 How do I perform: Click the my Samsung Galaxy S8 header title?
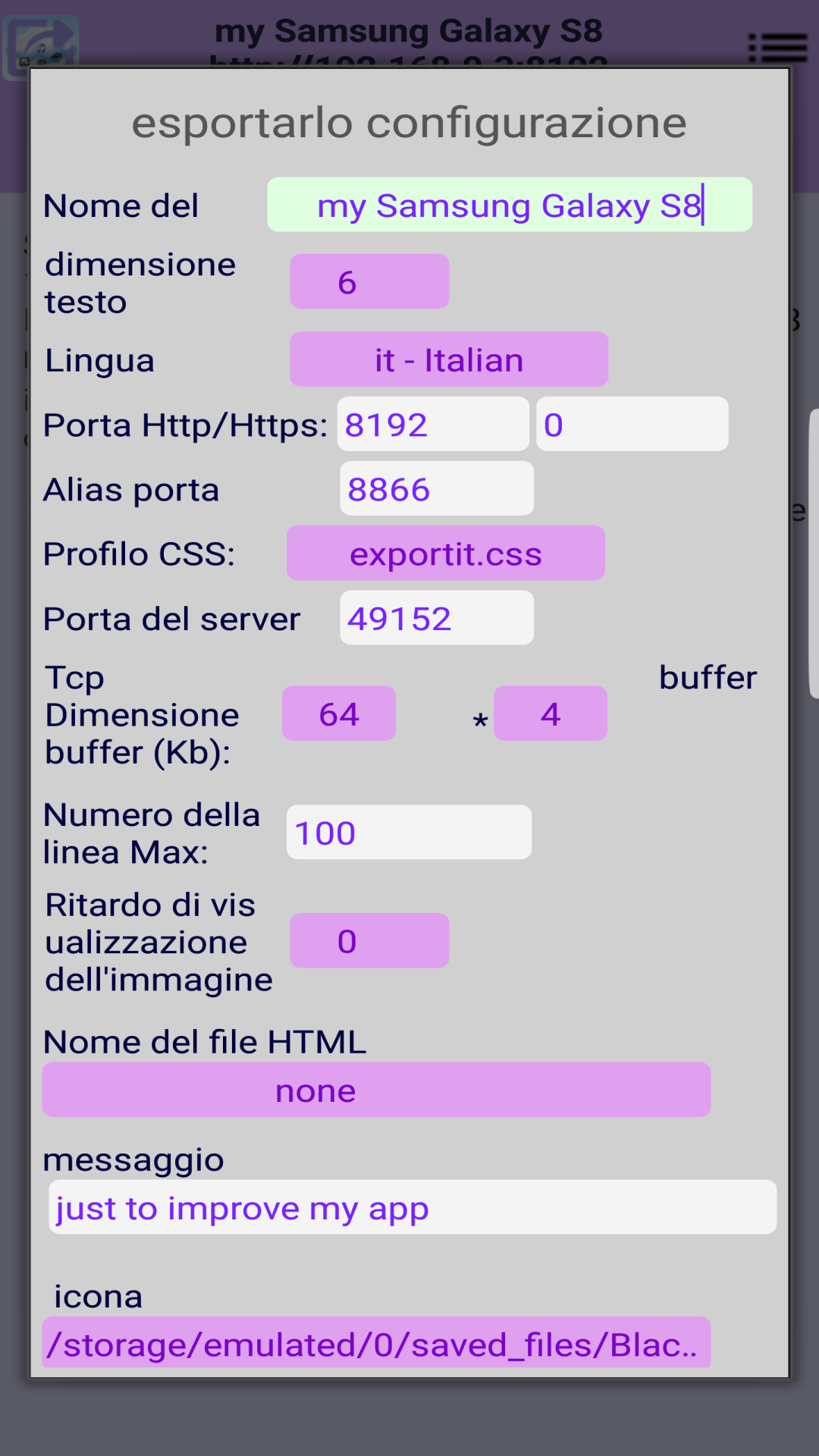click(x=409, y=32)
